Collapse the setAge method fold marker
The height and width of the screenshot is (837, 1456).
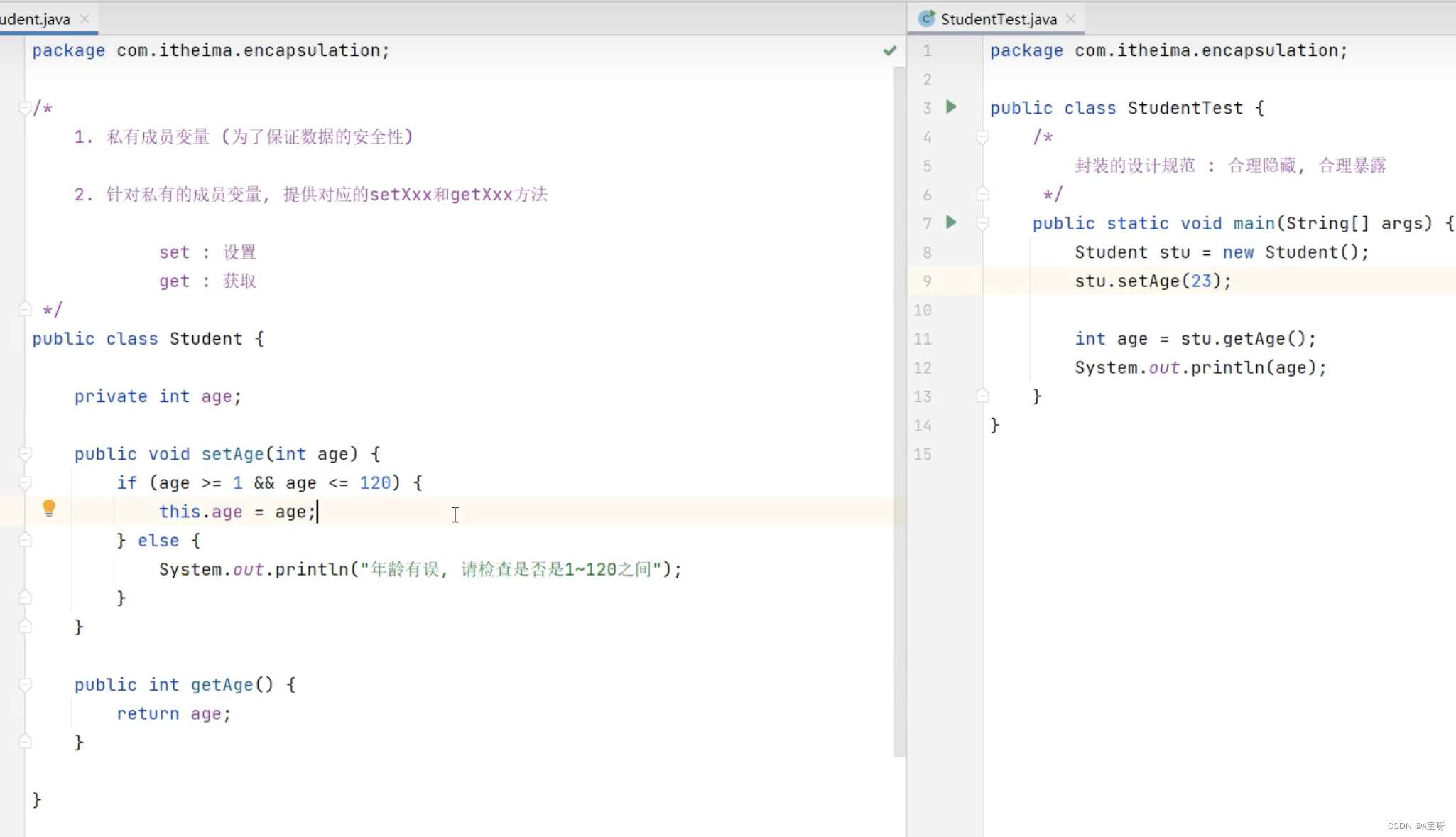[25, 454]
